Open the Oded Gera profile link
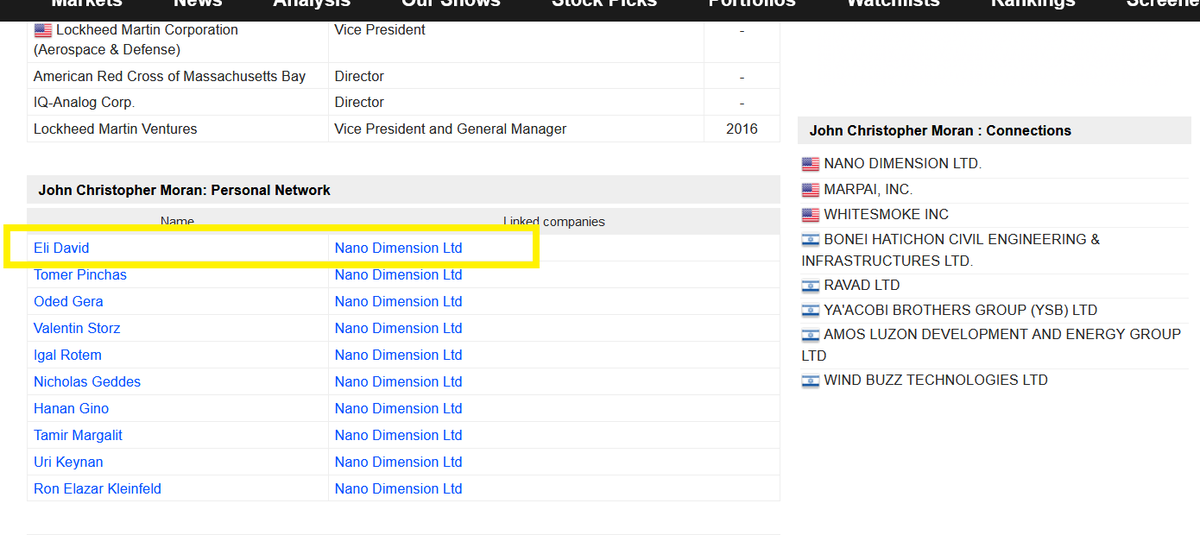Viewport: 1200px width, 535px height. [x=68, y=302]
